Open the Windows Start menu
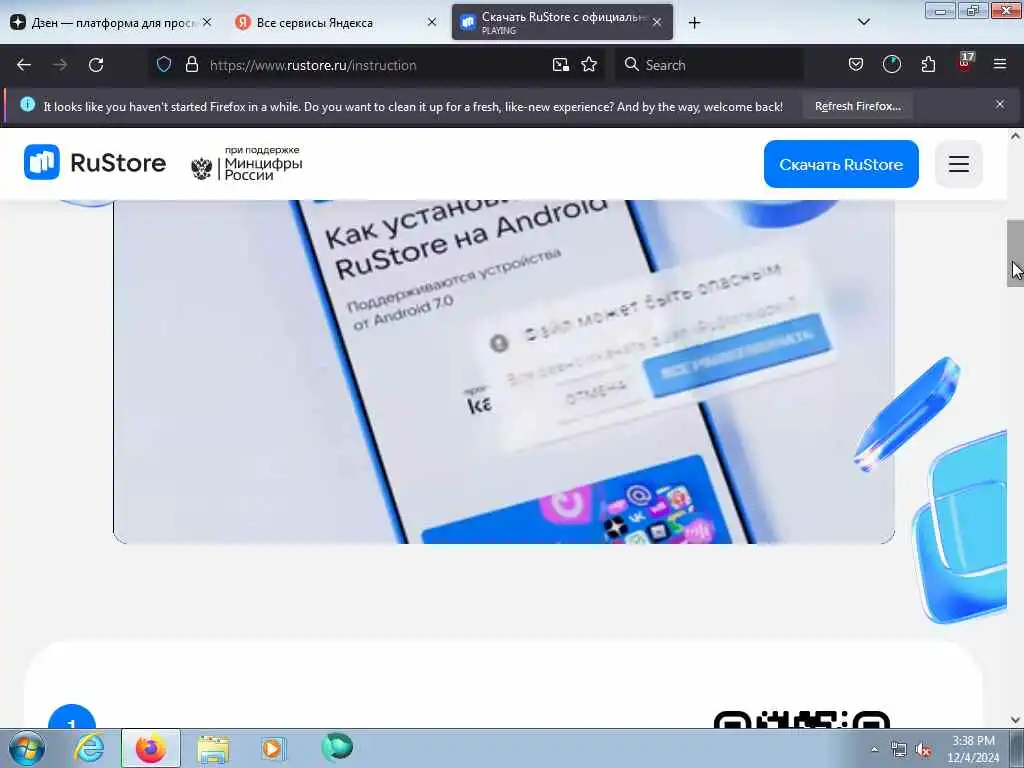This screenshot has width=1024, height=768. (26, 748)
